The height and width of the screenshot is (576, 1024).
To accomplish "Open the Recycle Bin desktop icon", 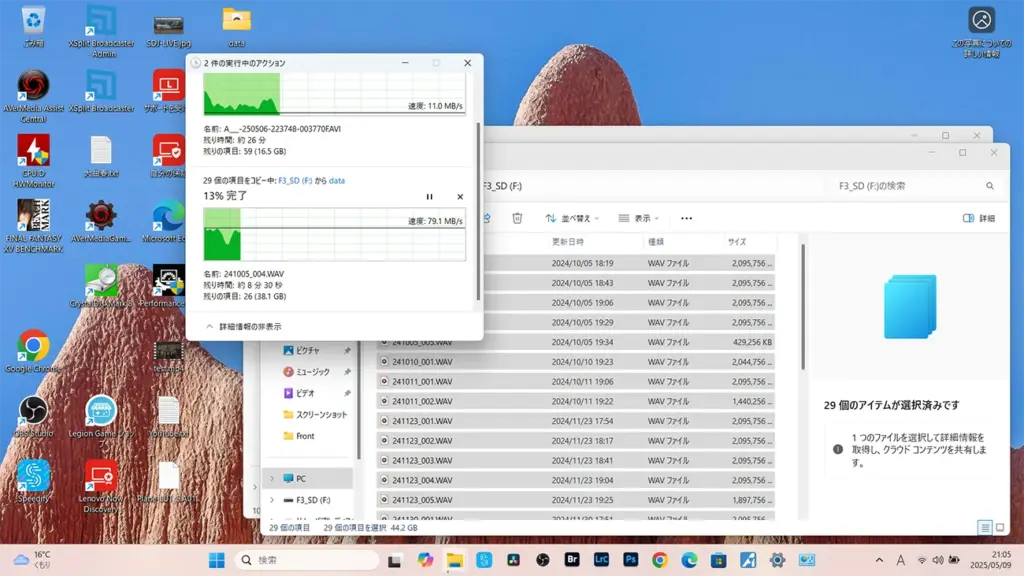I will pos(33,27).
